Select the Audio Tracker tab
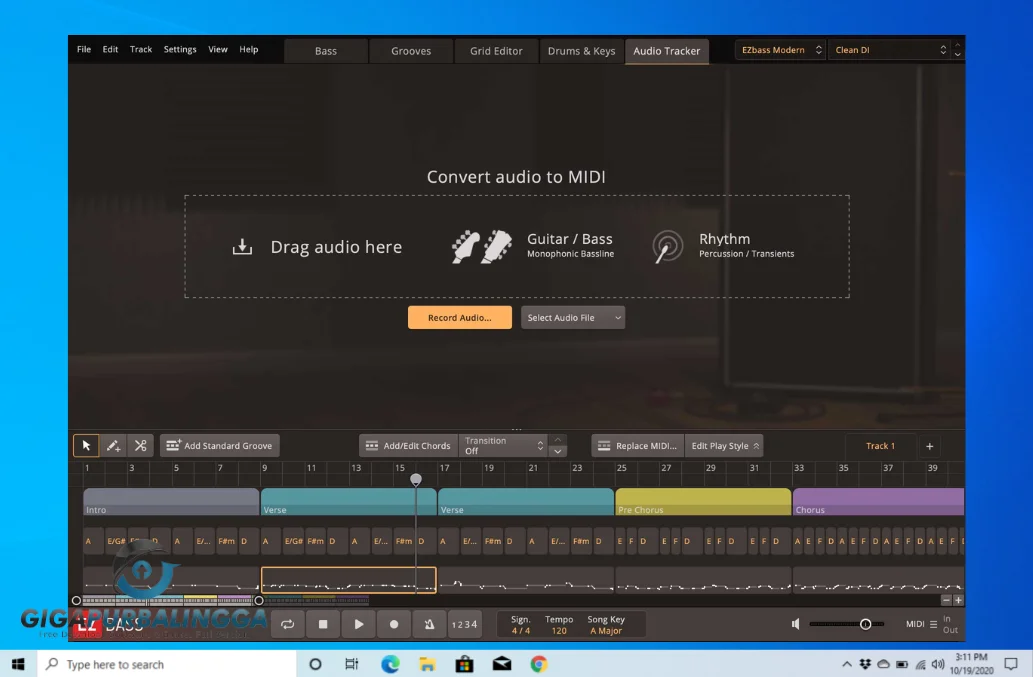 [x=667, y=51]
